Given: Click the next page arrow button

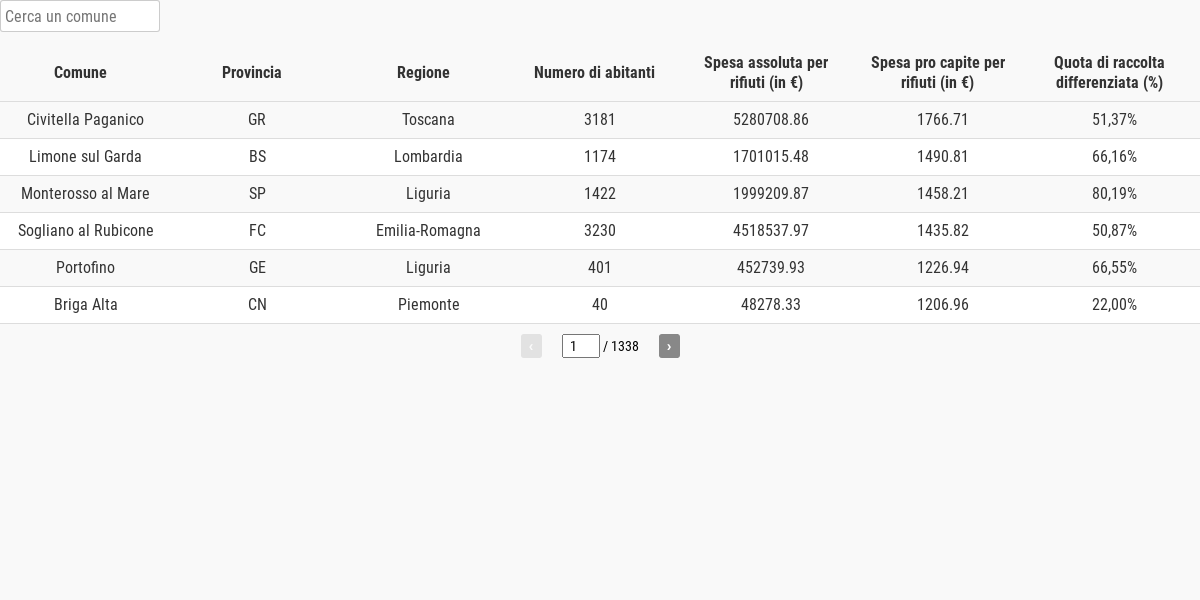Looking at the screenshot, I should (669, 346).
